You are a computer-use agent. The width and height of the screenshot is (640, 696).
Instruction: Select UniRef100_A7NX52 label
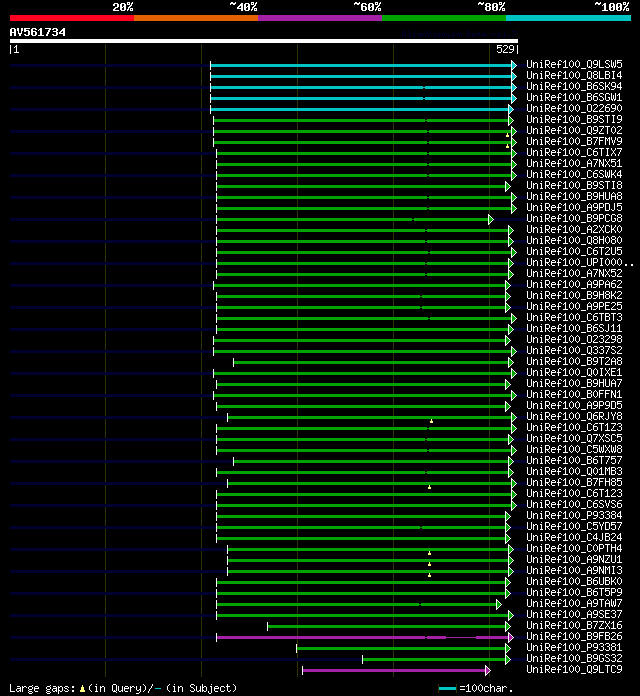574,273
